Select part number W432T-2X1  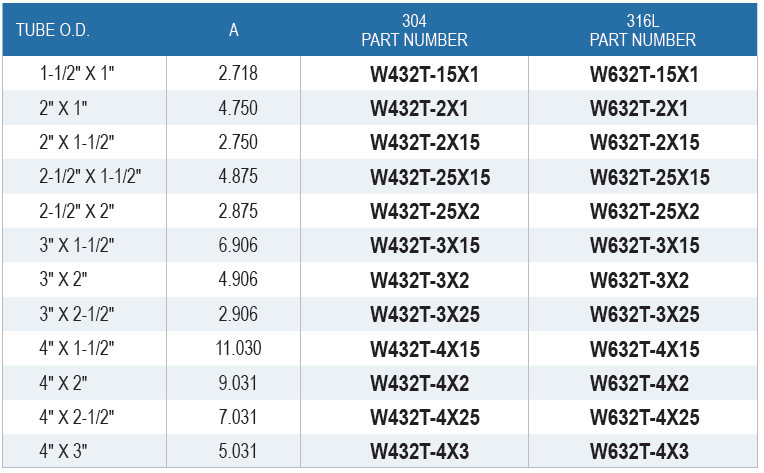[x=419, y=109]
